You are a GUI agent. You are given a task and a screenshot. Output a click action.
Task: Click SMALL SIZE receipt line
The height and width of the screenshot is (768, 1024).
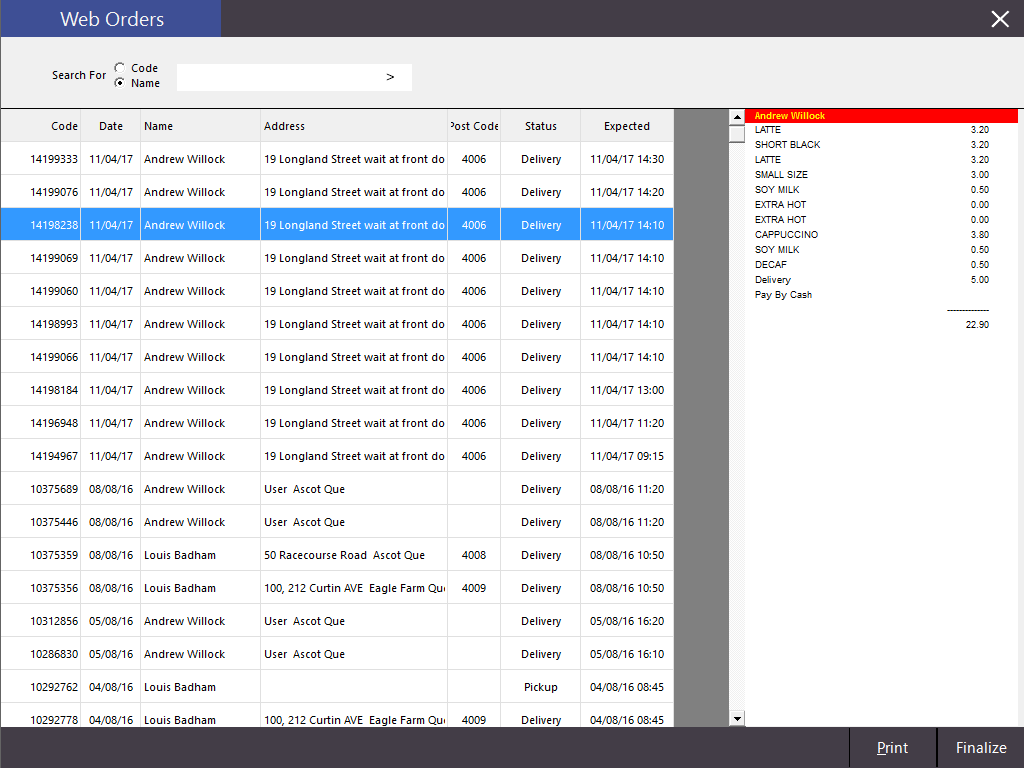(x=872, y=174)
